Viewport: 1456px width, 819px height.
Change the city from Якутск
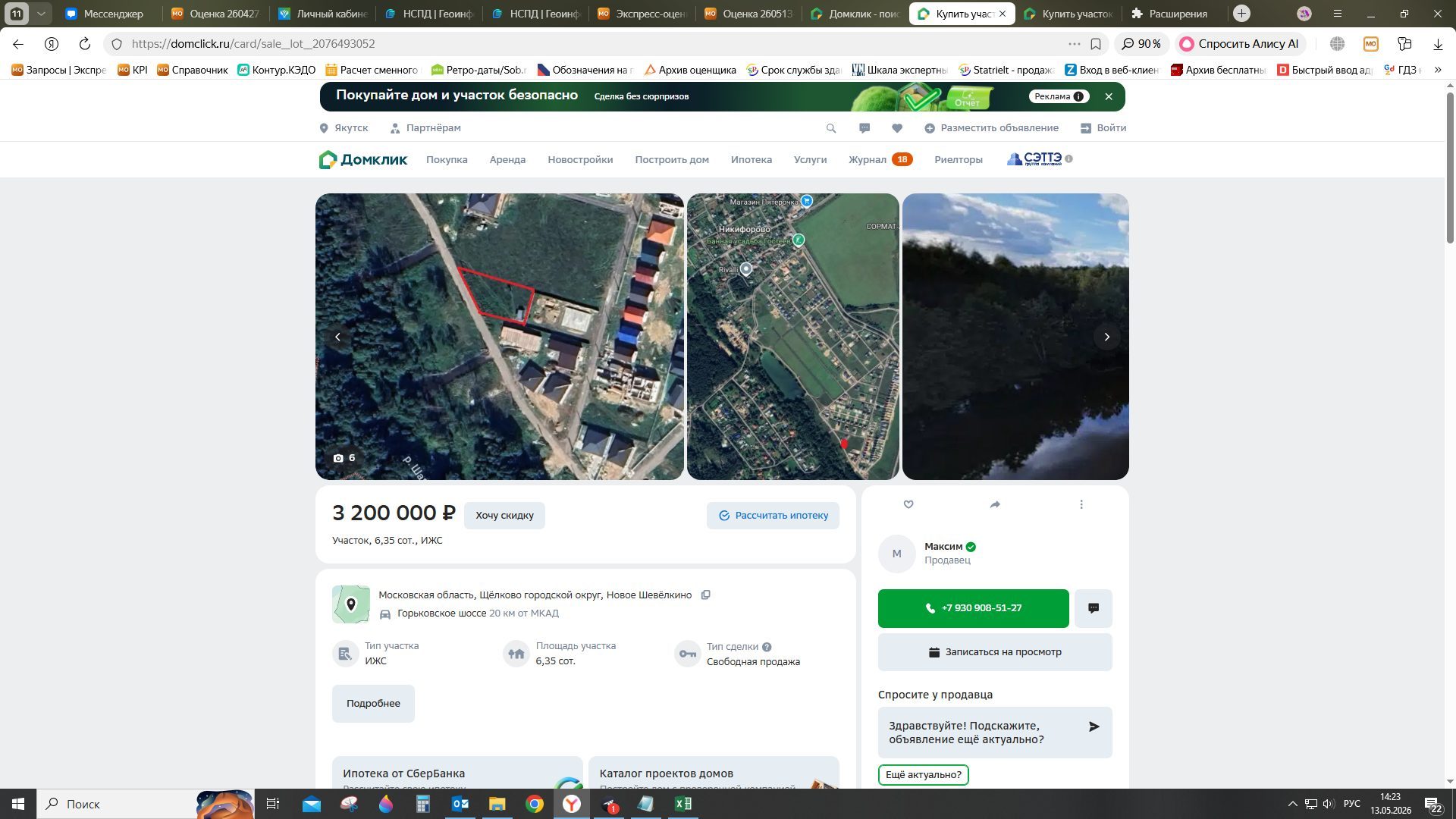point(344,128)
